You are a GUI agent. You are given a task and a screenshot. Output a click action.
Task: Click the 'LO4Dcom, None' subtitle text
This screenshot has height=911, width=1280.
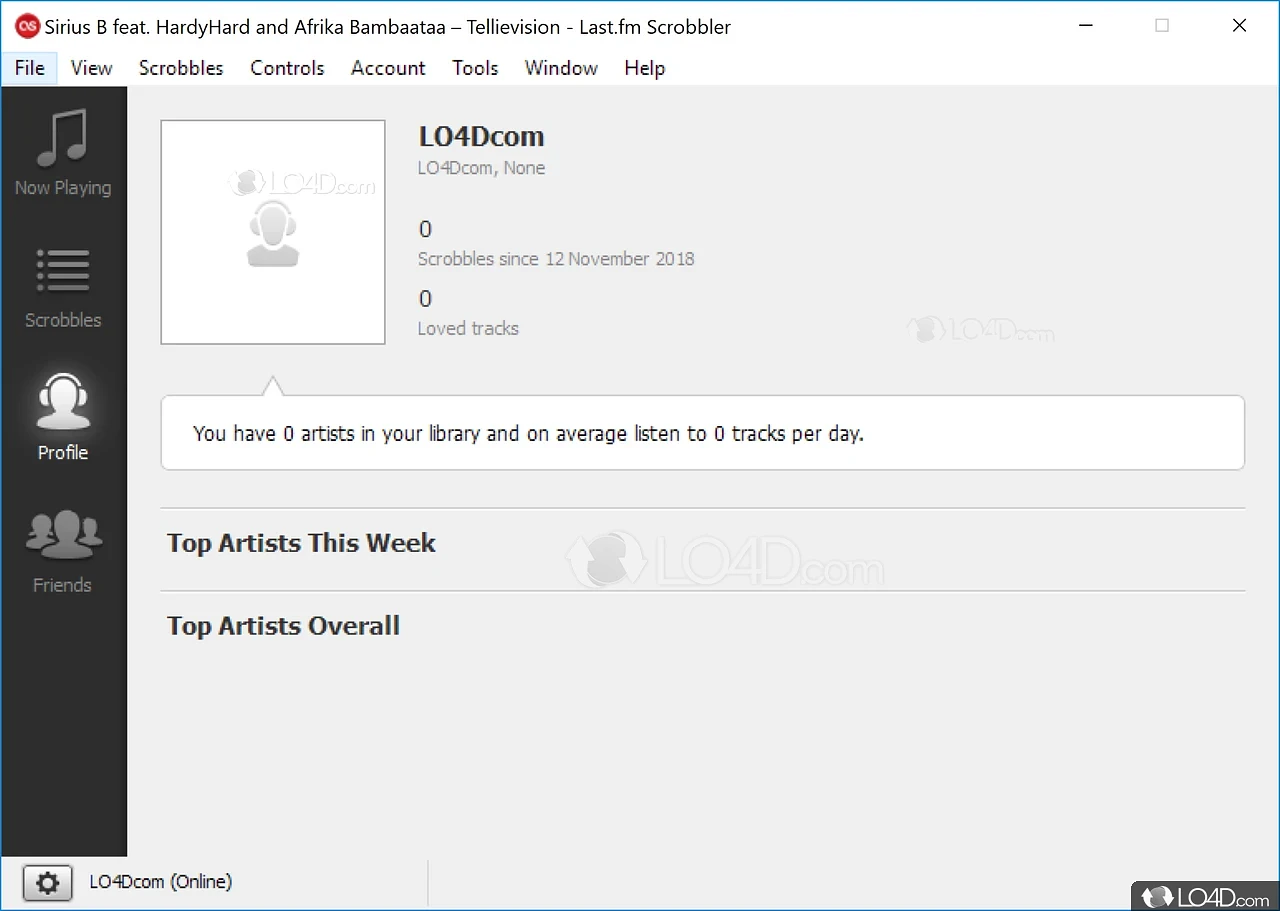click(x=481, y=168)
